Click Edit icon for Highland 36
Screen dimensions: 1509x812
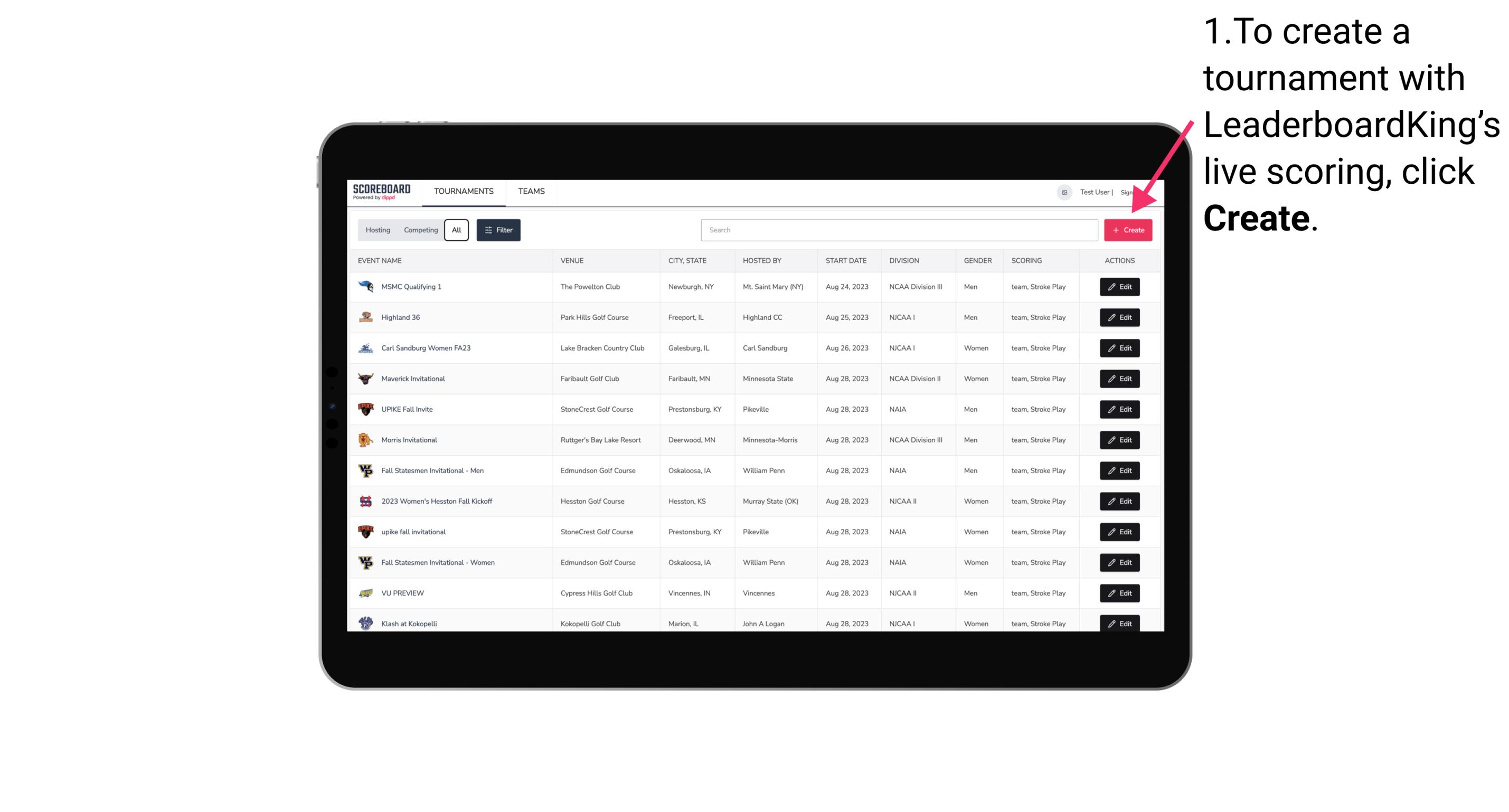click(x=1120, y=317)
